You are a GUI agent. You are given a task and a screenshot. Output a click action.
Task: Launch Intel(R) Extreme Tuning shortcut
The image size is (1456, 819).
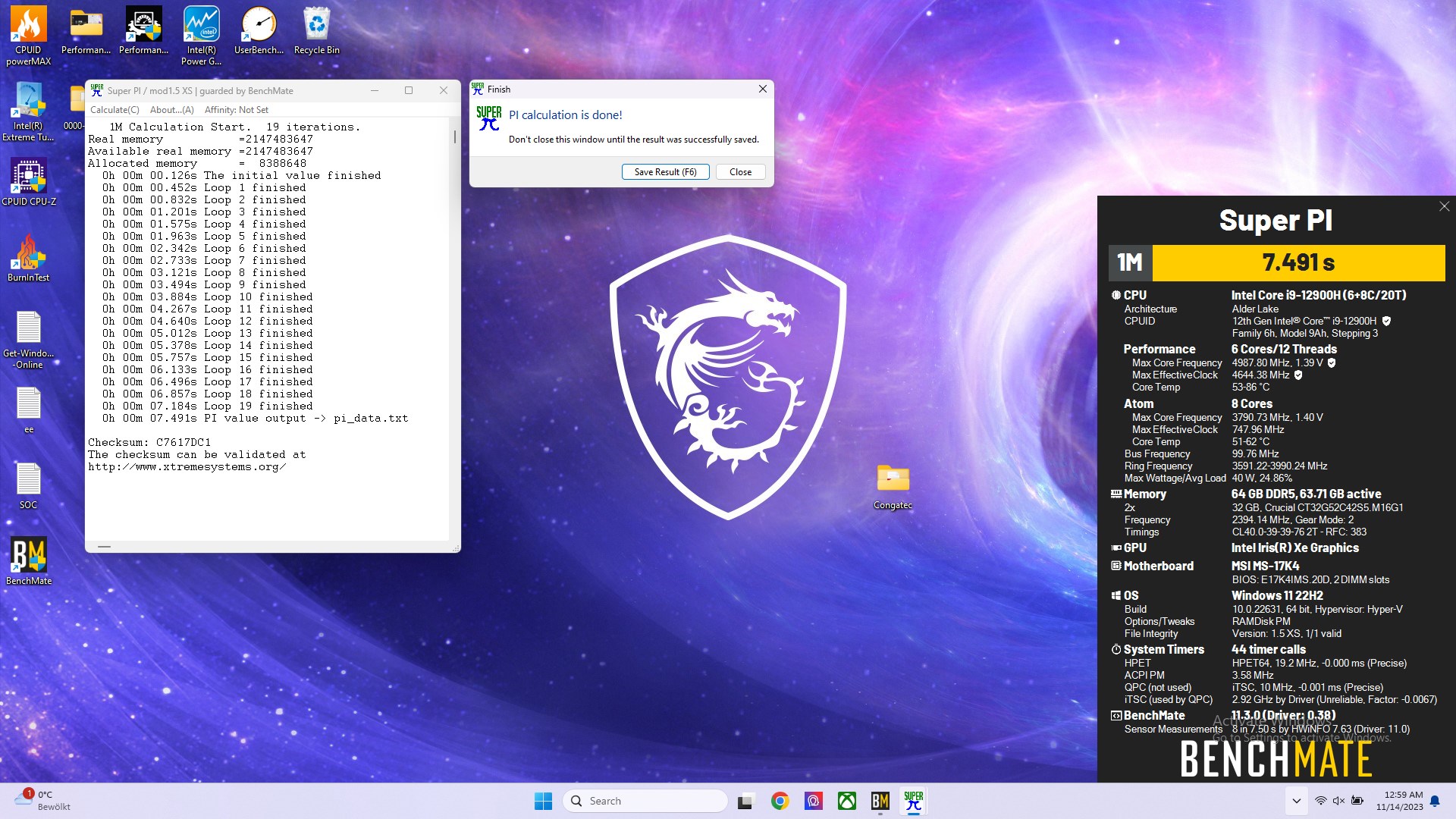pos(28,111)
